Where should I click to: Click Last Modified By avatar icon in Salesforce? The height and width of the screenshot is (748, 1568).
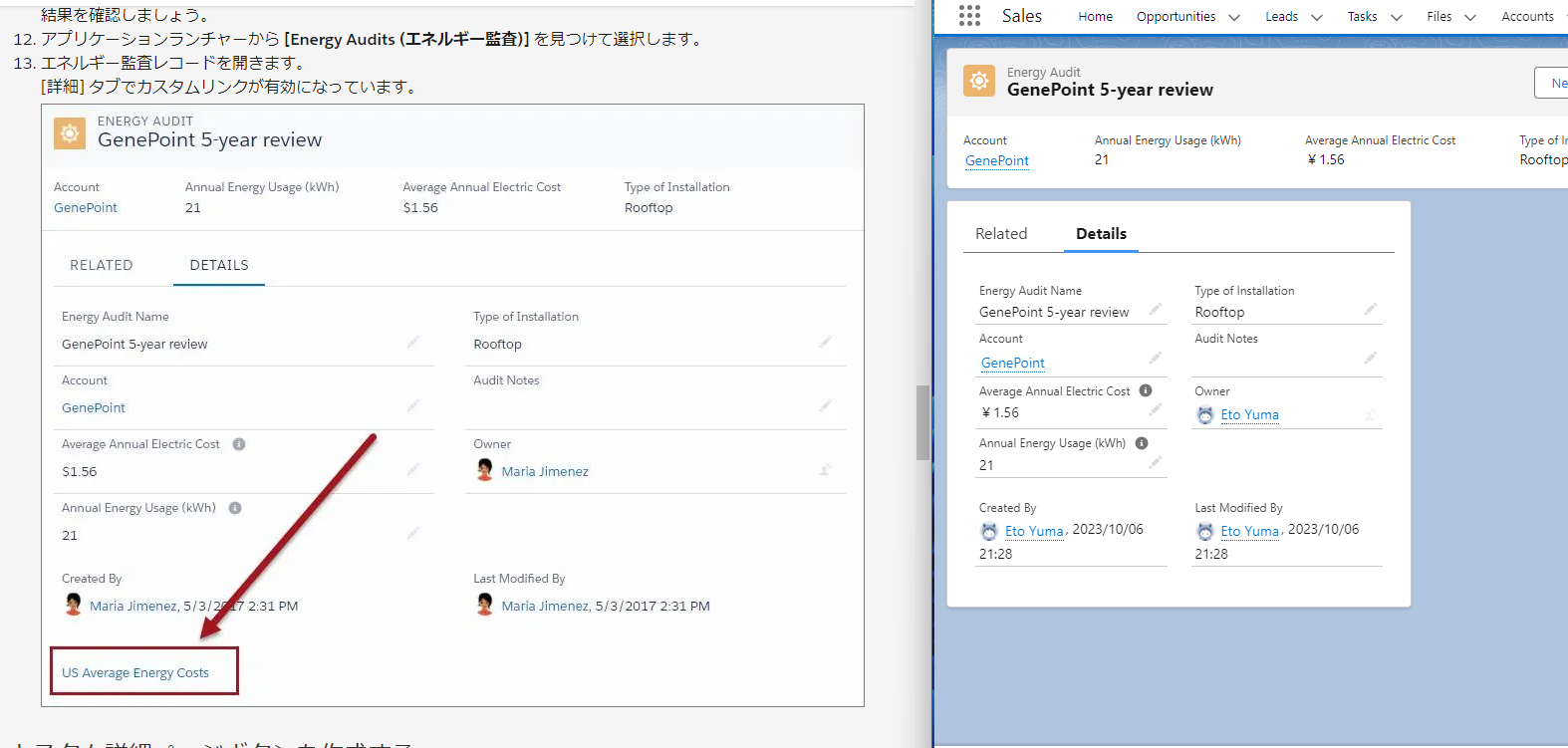(x=1205, y=532)
